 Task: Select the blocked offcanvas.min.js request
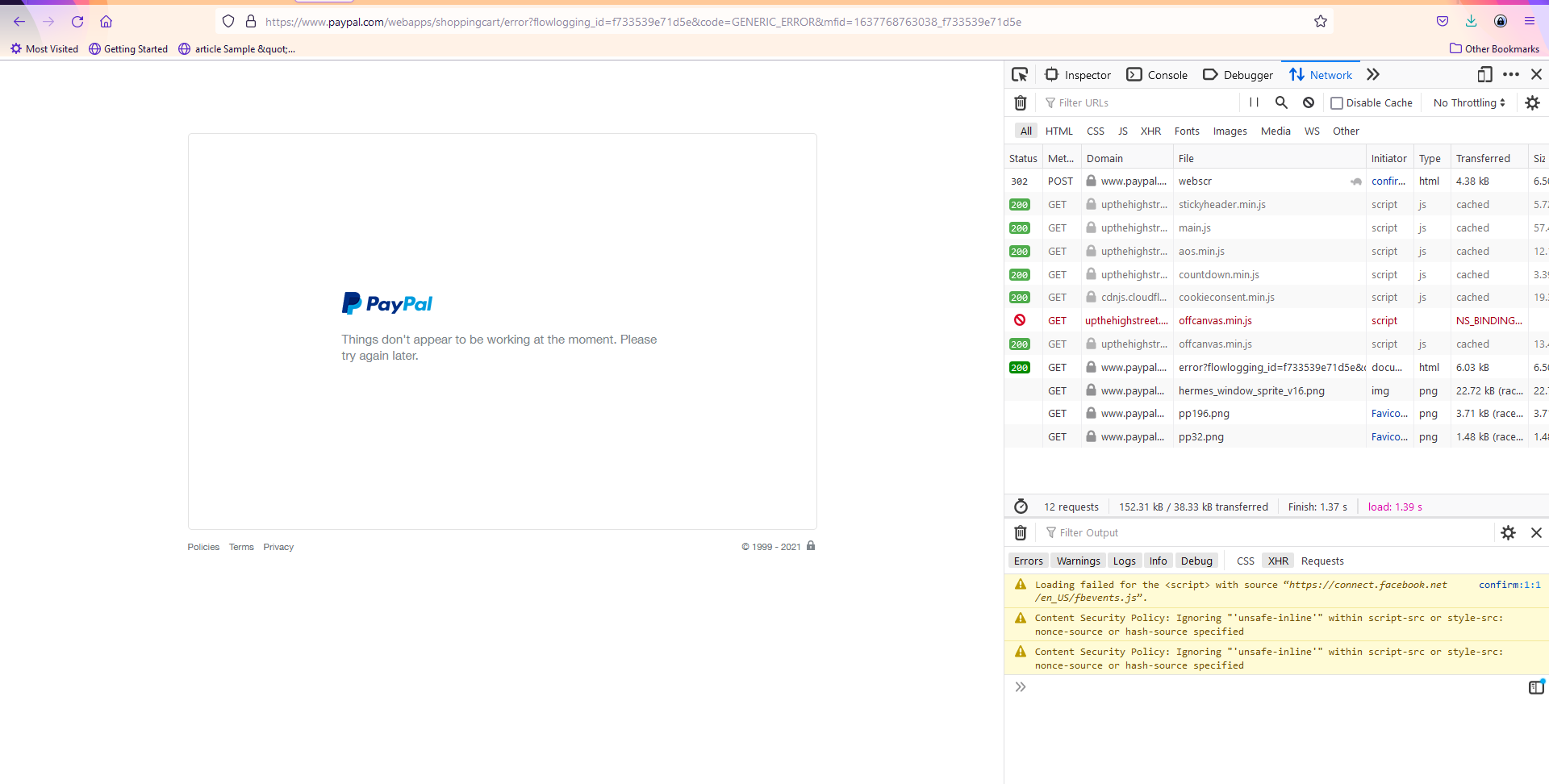tap(1276, 321)
